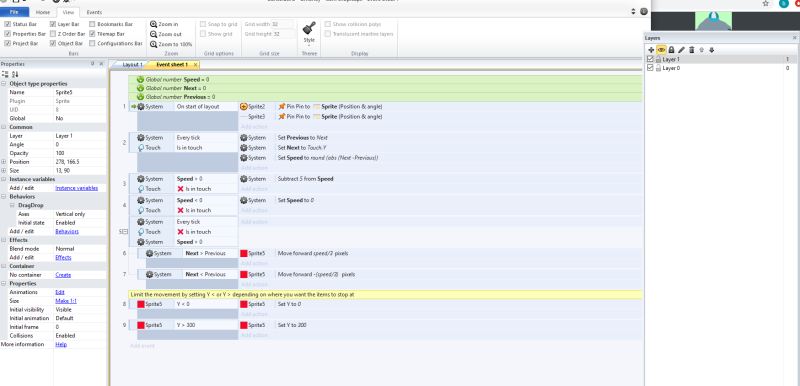Uncheck the Properties Bar checkbox
Screen dimensions: 800x386
click(8, 34)
